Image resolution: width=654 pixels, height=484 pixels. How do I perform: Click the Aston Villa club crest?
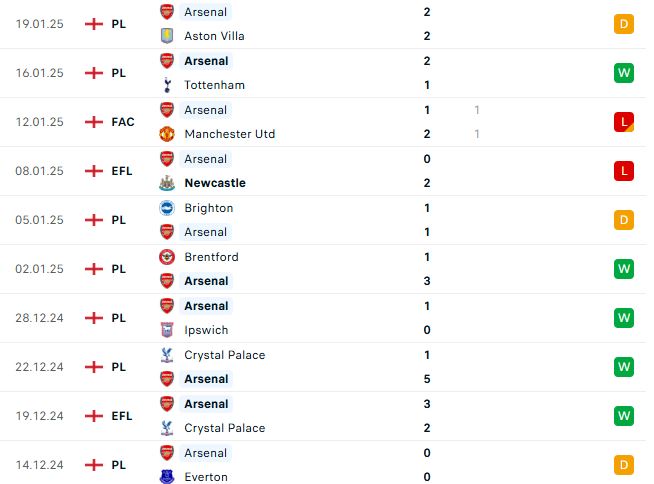point(167,36)
